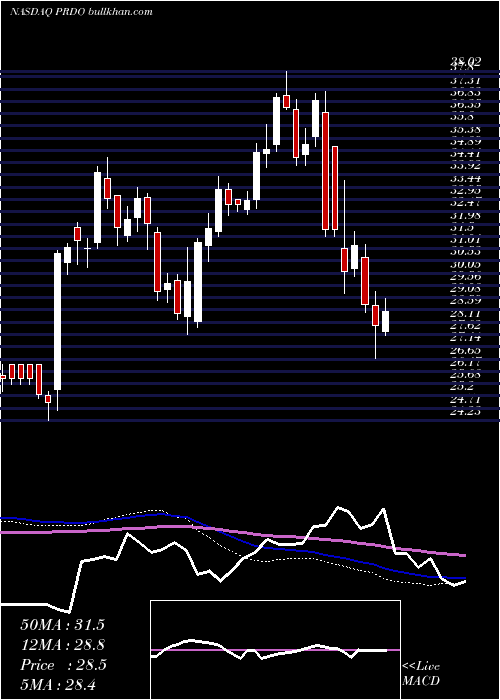Select the 50MA : 31.5 reading

tap(62, 625)
